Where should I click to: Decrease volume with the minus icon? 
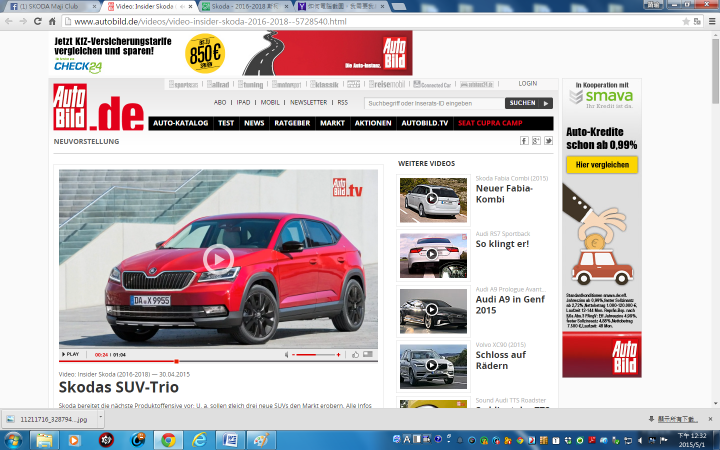tap(294, 354)
